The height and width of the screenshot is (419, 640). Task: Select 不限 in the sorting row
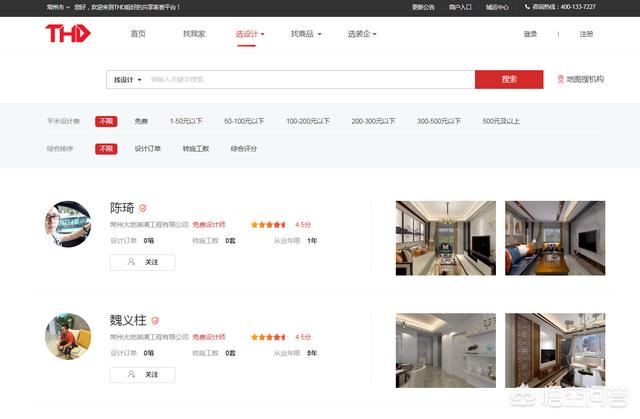tap(106, 149)
